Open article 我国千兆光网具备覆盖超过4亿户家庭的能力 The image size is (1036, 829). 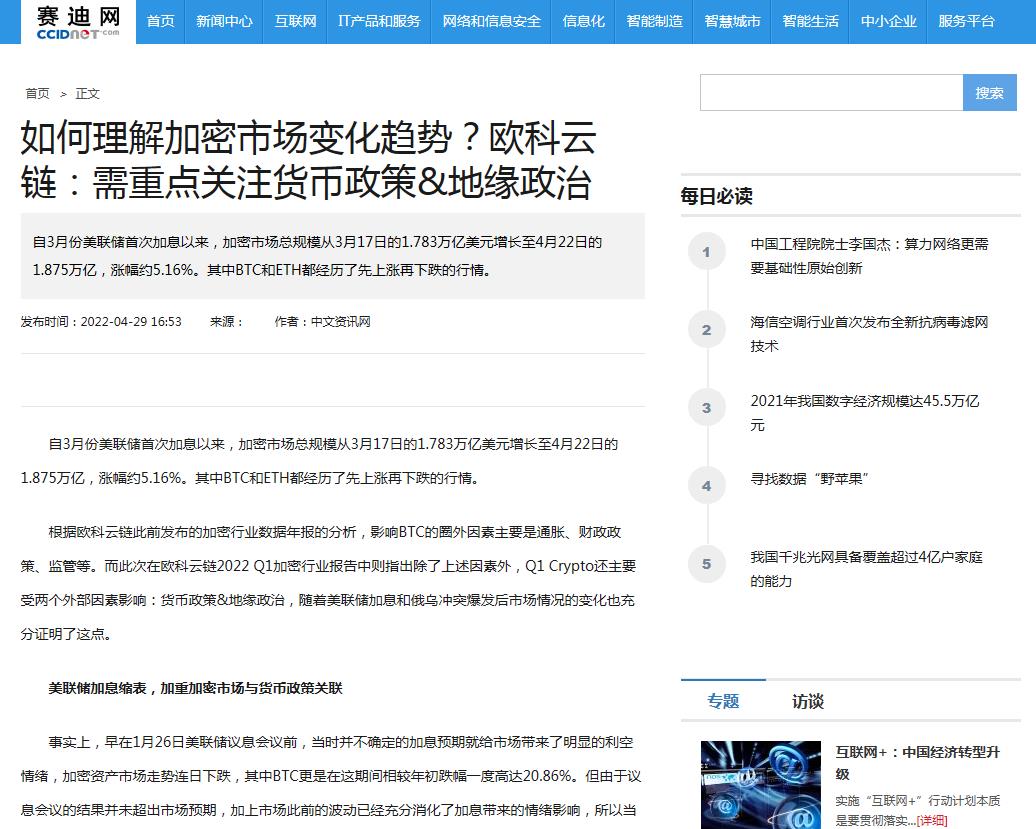coord(867,569)
